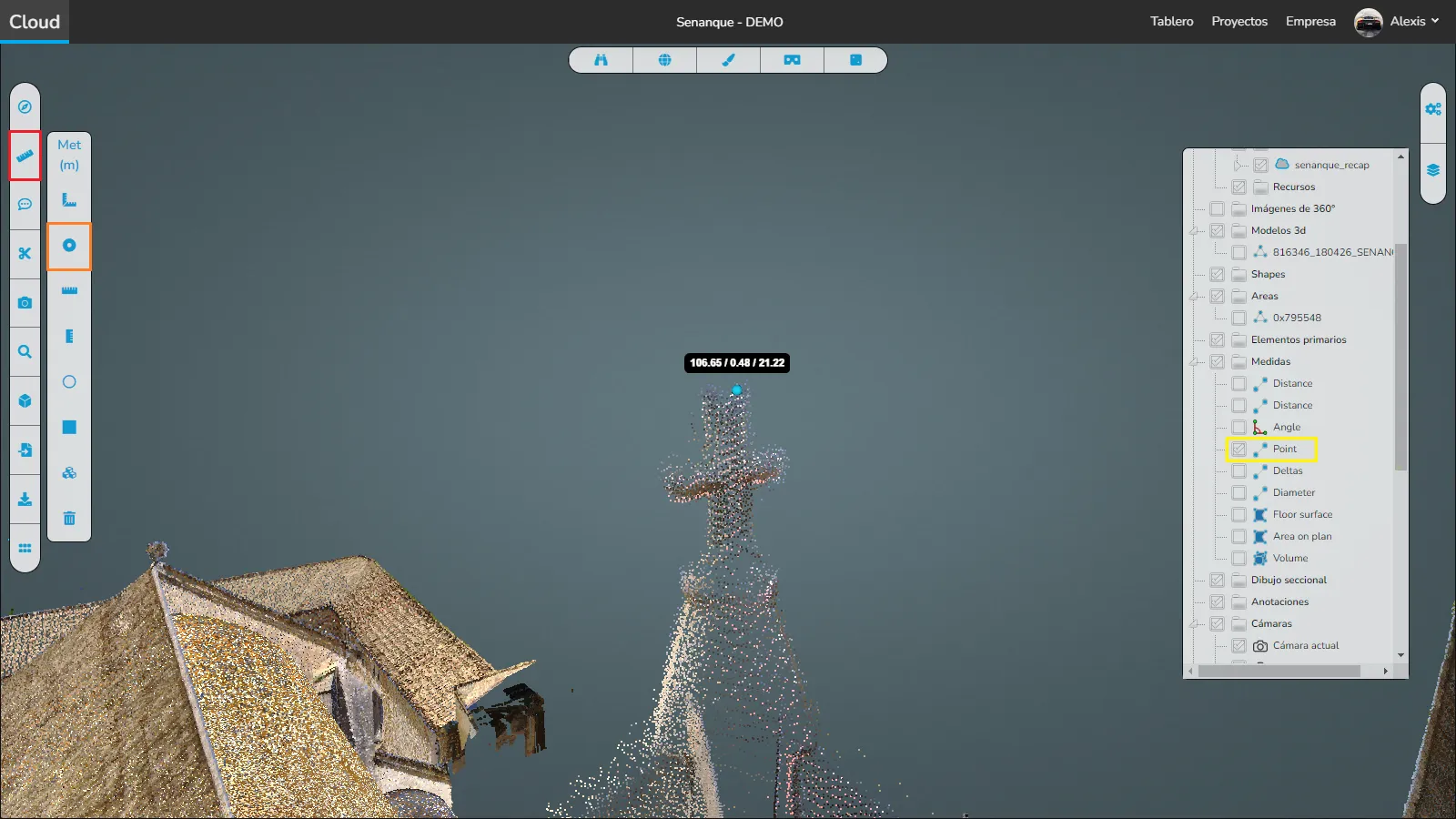
Task: Click the globe icon in top toolbar
Action: tap(664, 60)
